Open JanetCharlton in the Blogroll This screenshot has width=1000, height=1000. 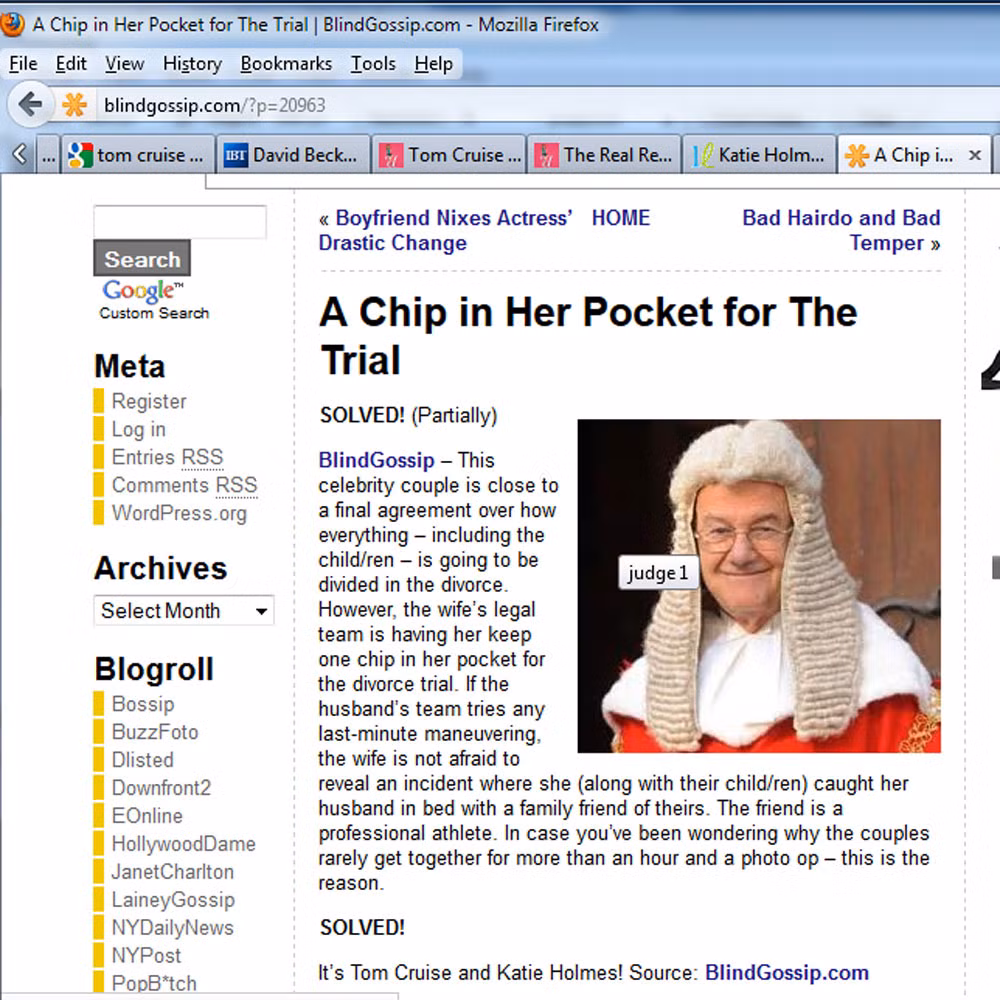coord(173,872)
